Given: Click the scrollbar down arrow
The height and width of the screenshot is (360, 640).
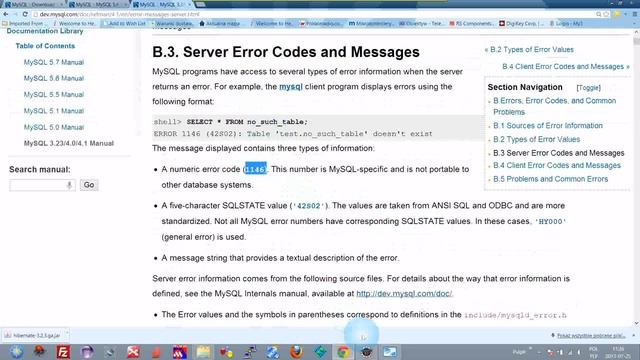Looking at the screenshot, I should 636,323.
